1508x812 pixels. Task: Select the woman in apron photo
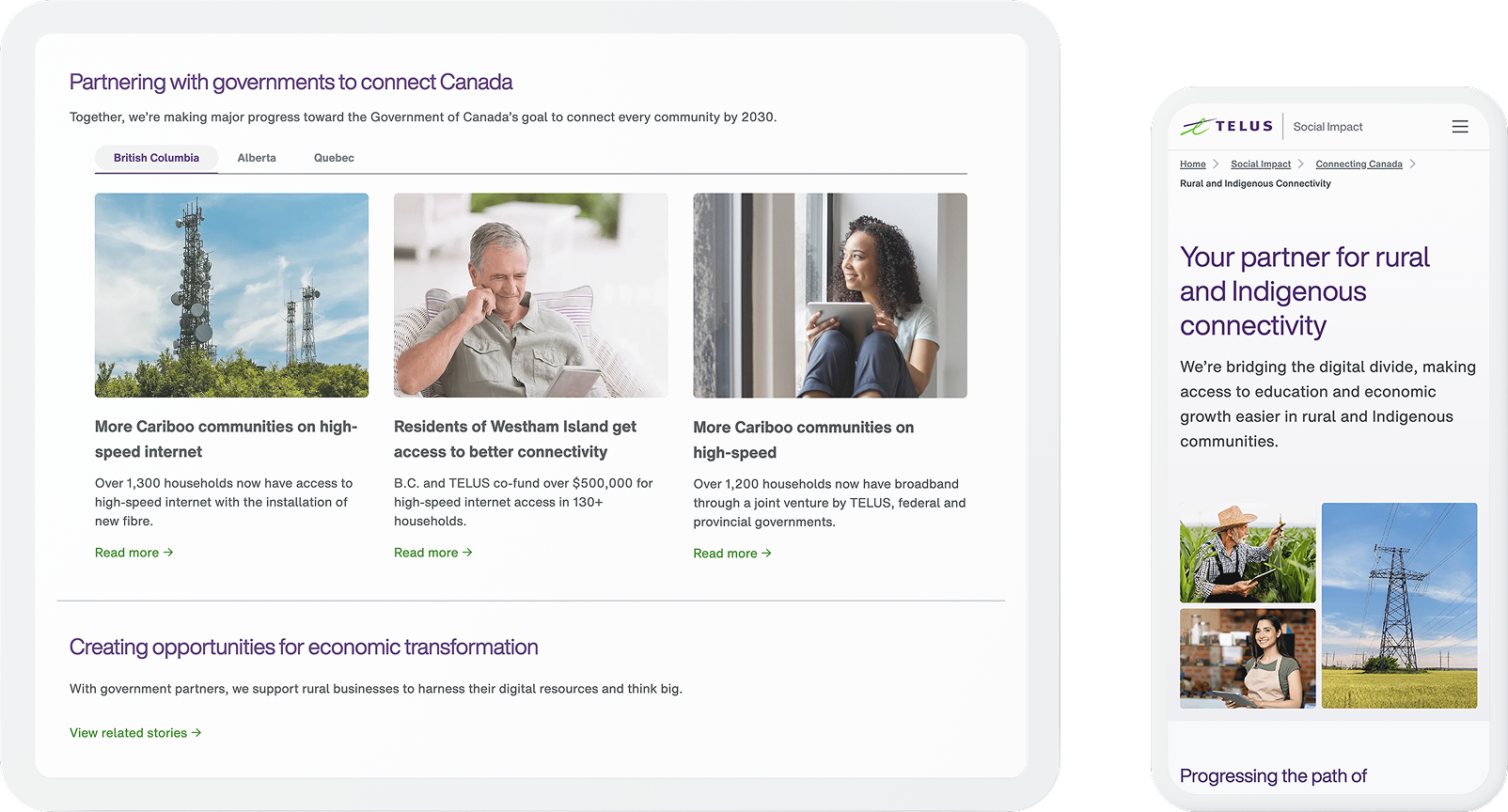1248,658
